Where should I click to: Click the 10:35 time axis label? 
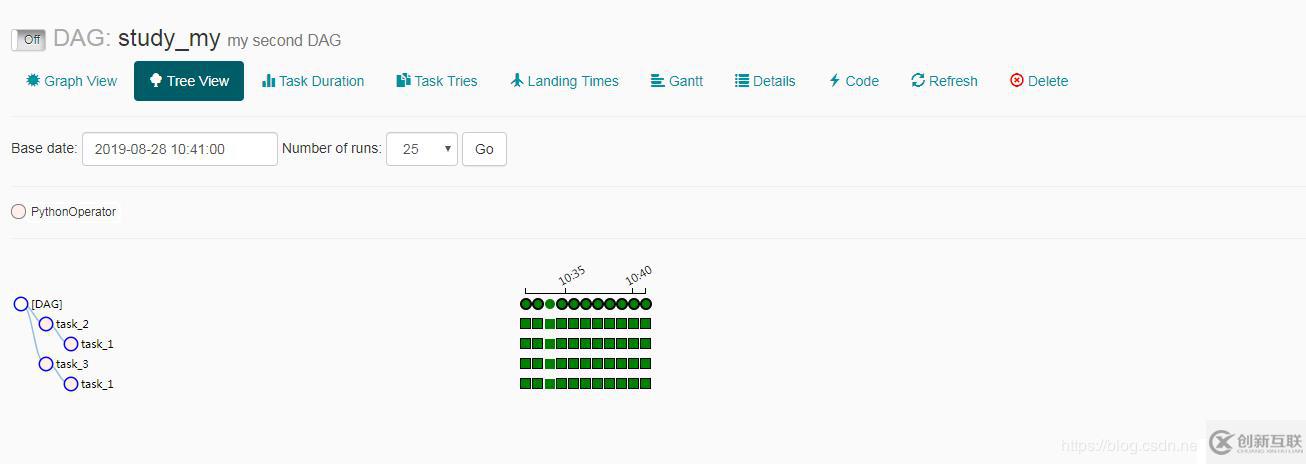(572, 276)
